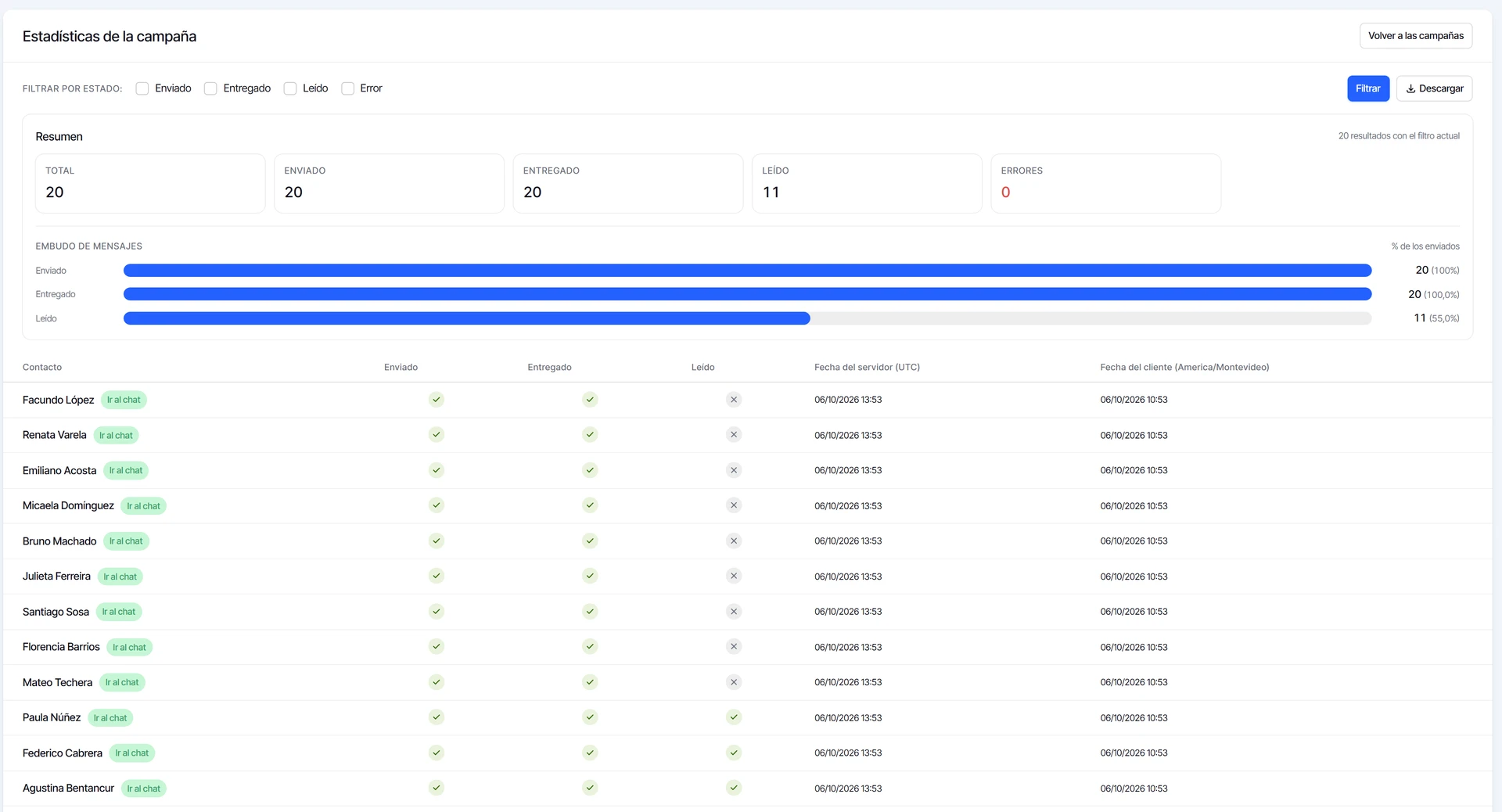Click Emiliano Acosta's Enviado check icon
Screen dimensions: 1502x812
(x=437, y=470)
